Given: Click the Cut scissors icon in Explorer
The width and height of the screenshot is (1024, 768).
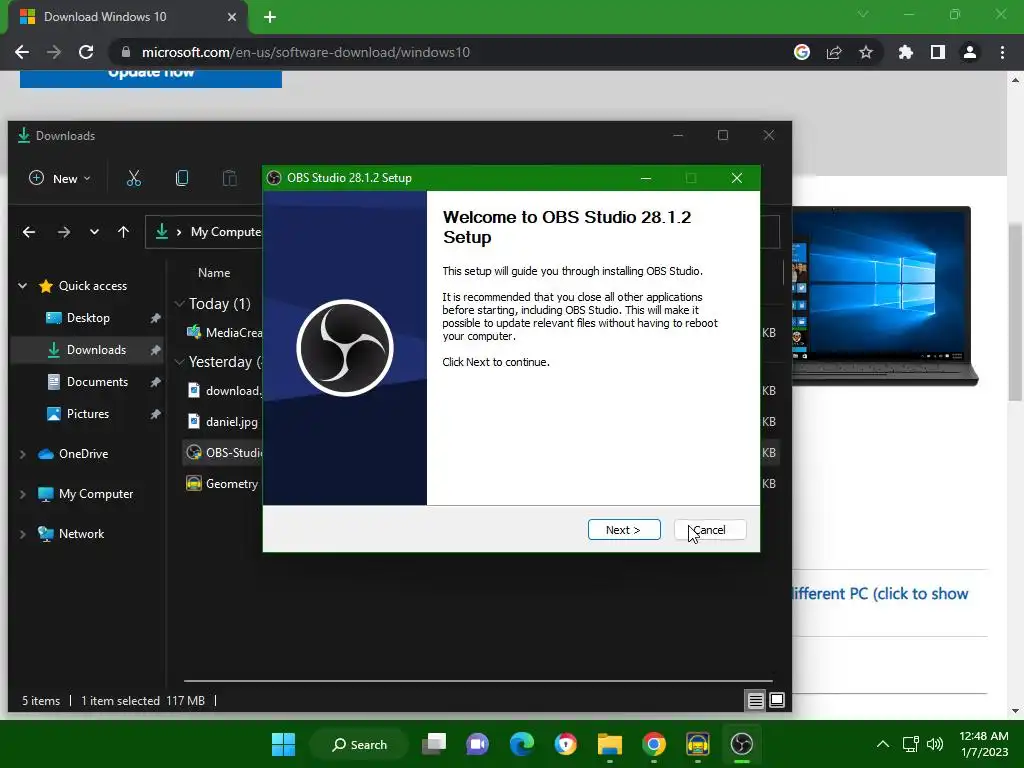Looking at the screenshot, I should click(134, 178).
